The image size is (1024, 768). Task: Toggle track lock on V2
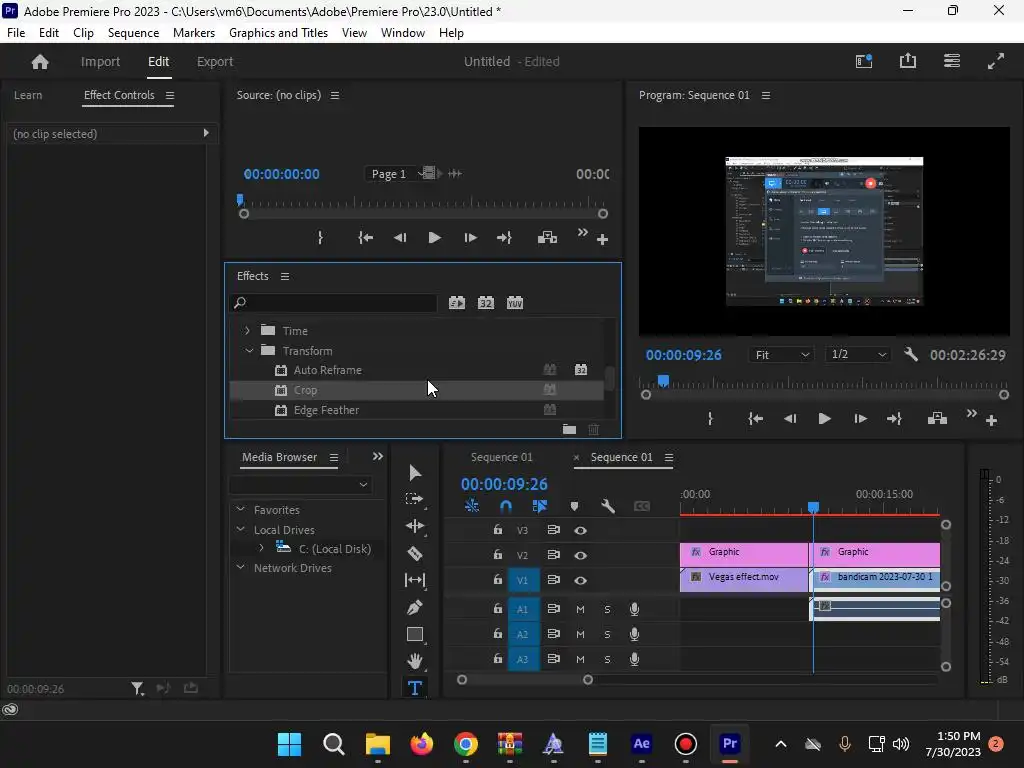point(498,554)
